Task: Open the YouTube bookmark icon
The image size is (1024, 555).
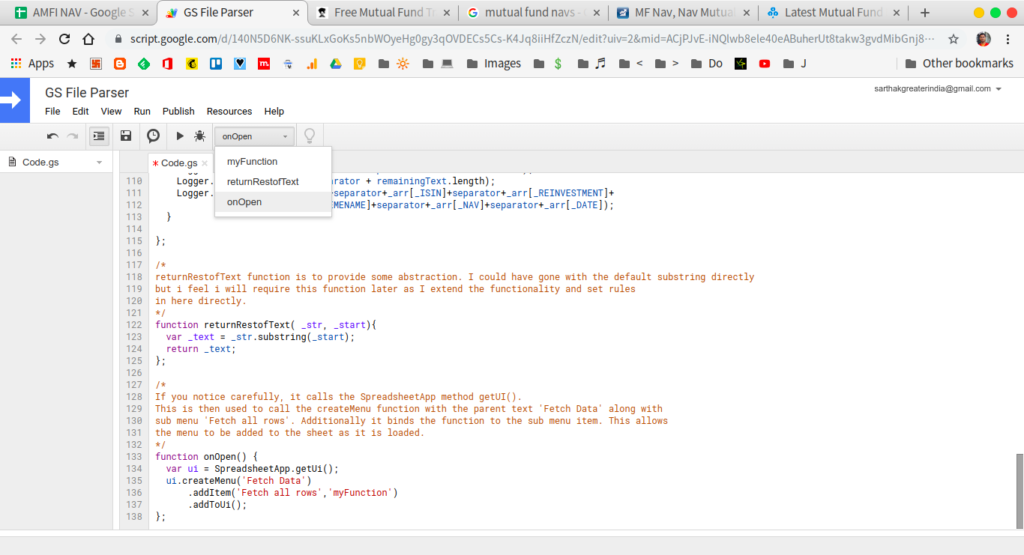Action: tap(765, 63)
